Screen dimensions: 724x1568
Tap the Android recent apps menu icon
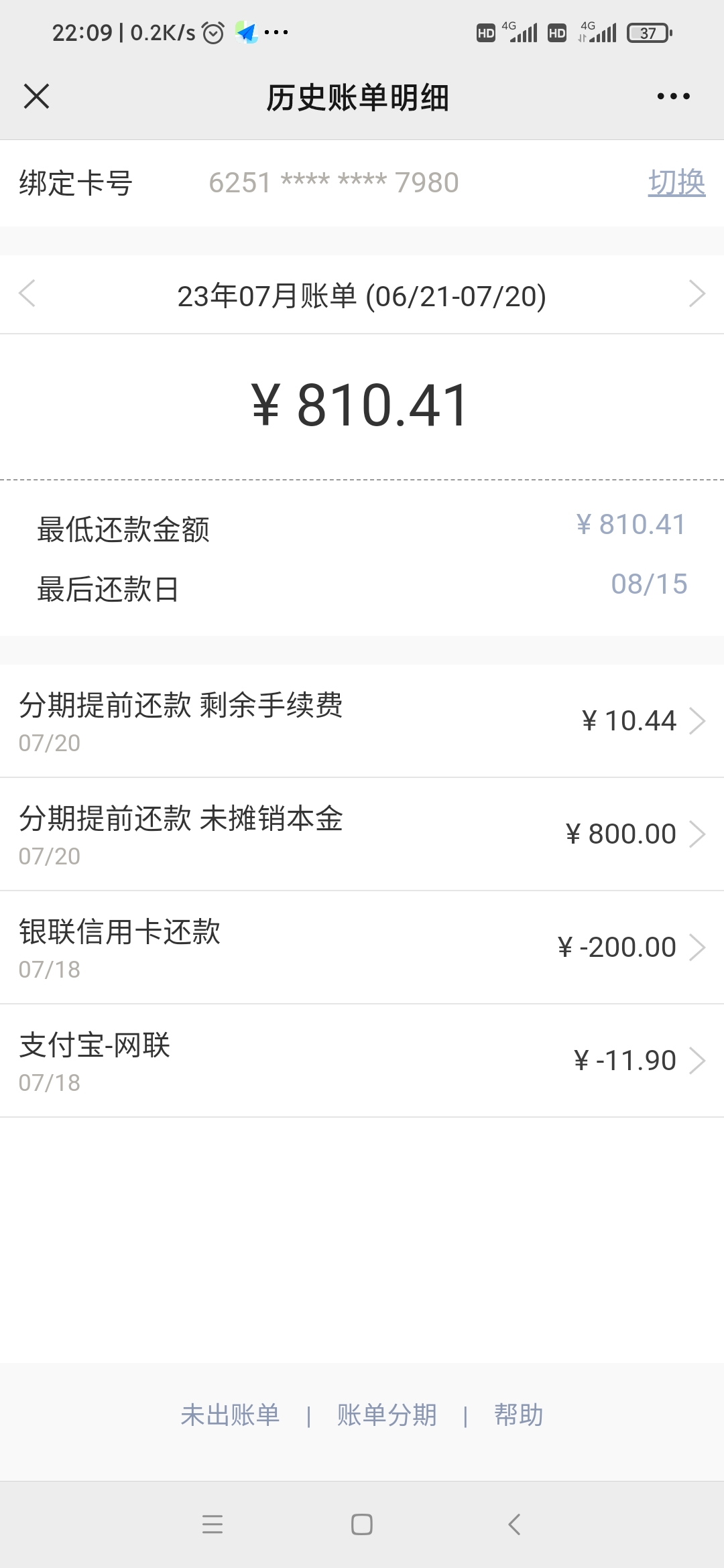pyautogui.click(x=213, y=1524)
